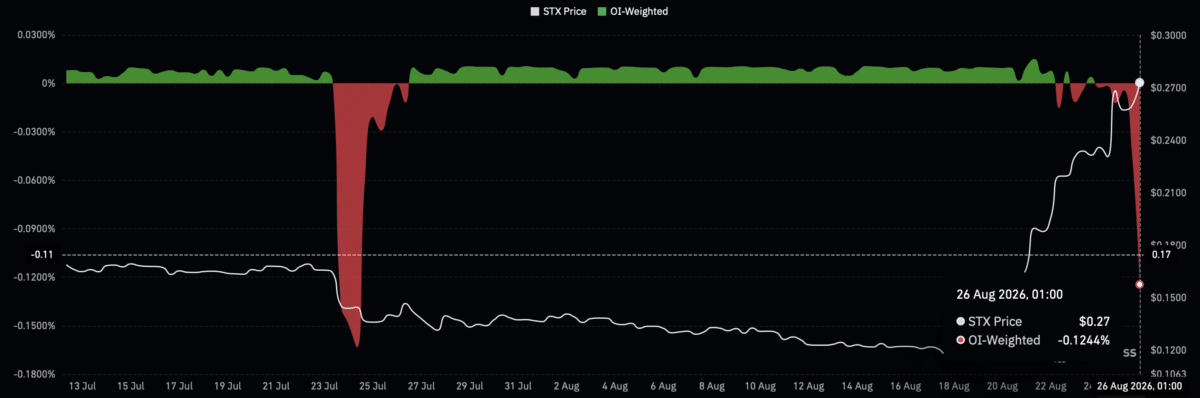Click the white dot beside tooltip STX Price
The width and height of the screenshot is (1200, 398).
click(961, 321)
